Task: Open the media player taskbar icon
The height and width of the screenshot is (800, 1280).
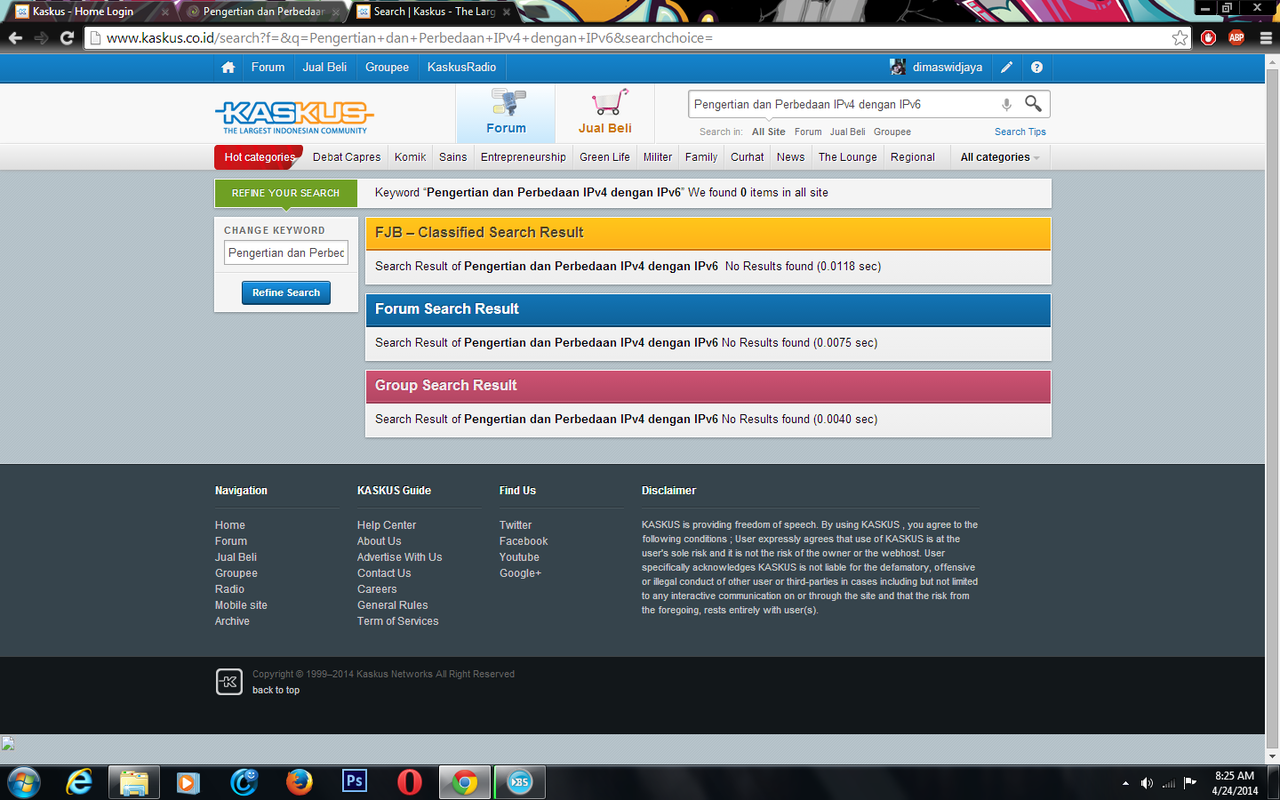Action: (x=188, y=782)
